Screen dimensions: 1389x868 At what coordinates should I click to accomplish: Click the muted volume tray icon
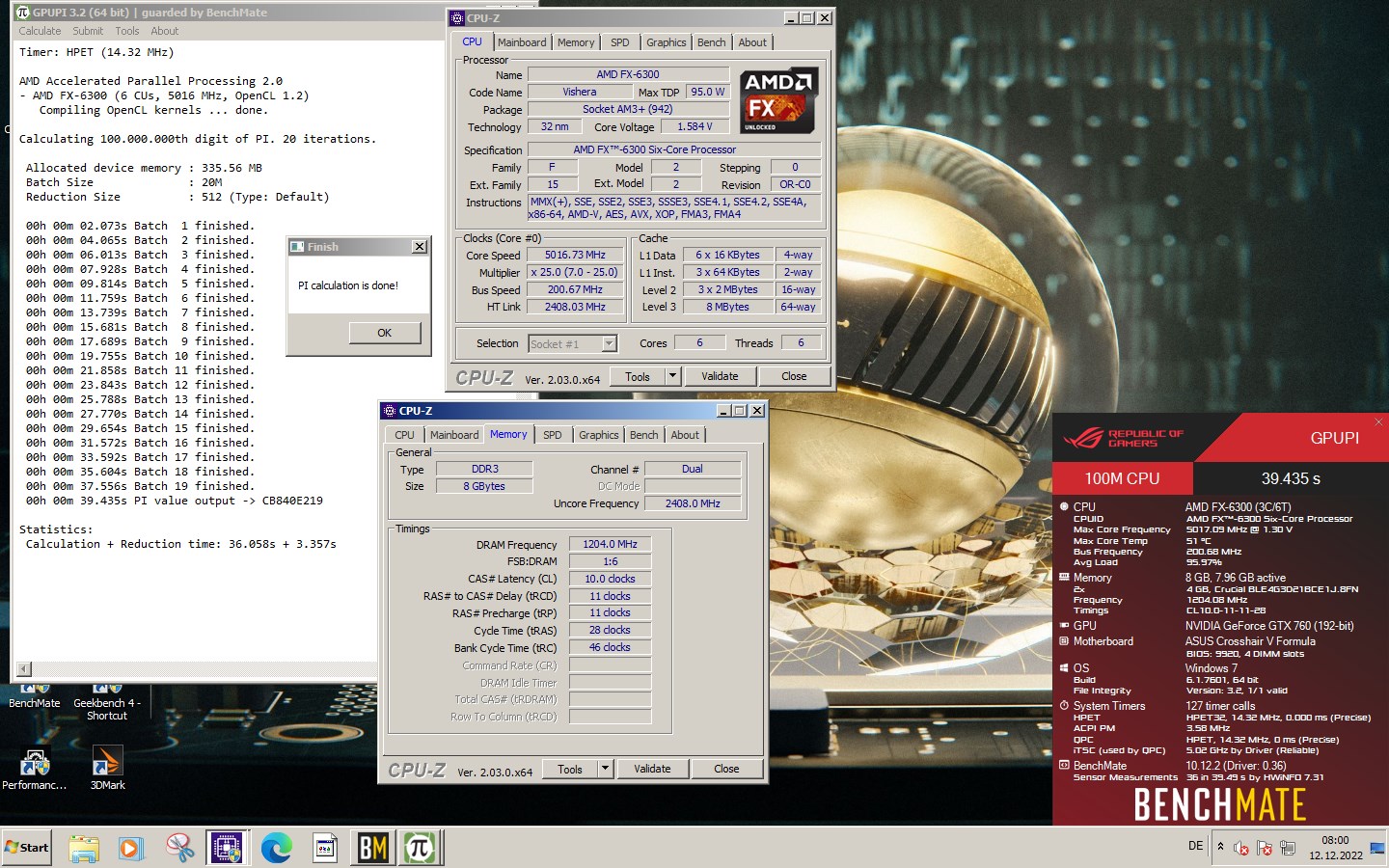click(1241, 848)
